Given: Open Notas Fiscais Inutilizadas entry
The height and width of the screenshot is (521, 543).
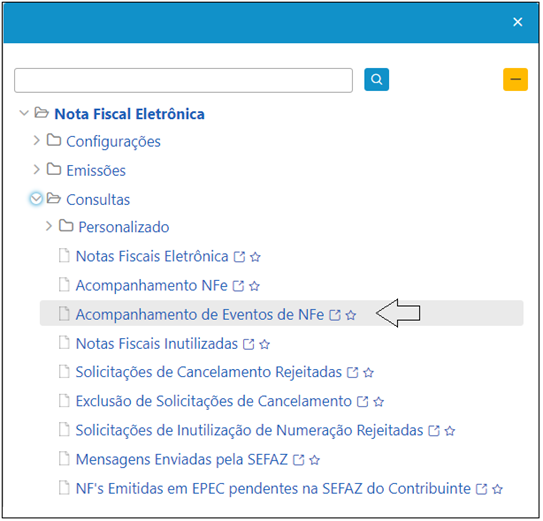Looking at the screenshot, I should click(157, 344).
